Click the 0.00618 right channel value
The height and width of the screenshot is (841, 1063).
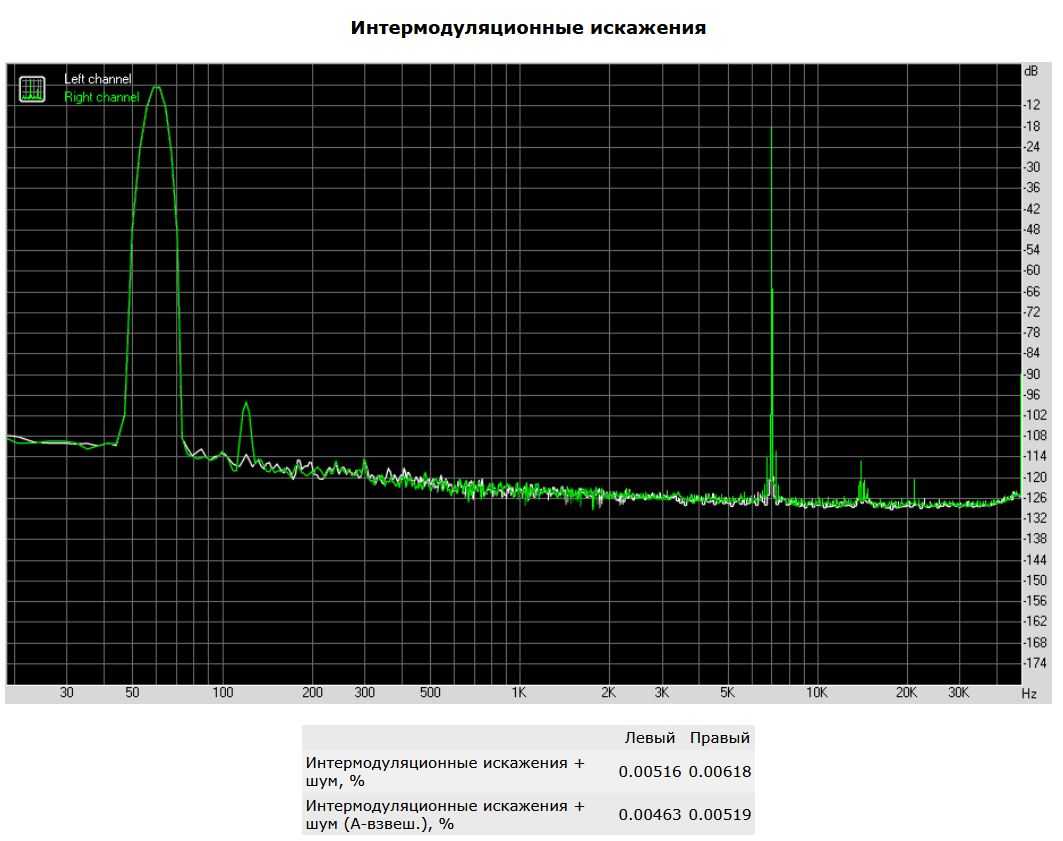(720, 772)
